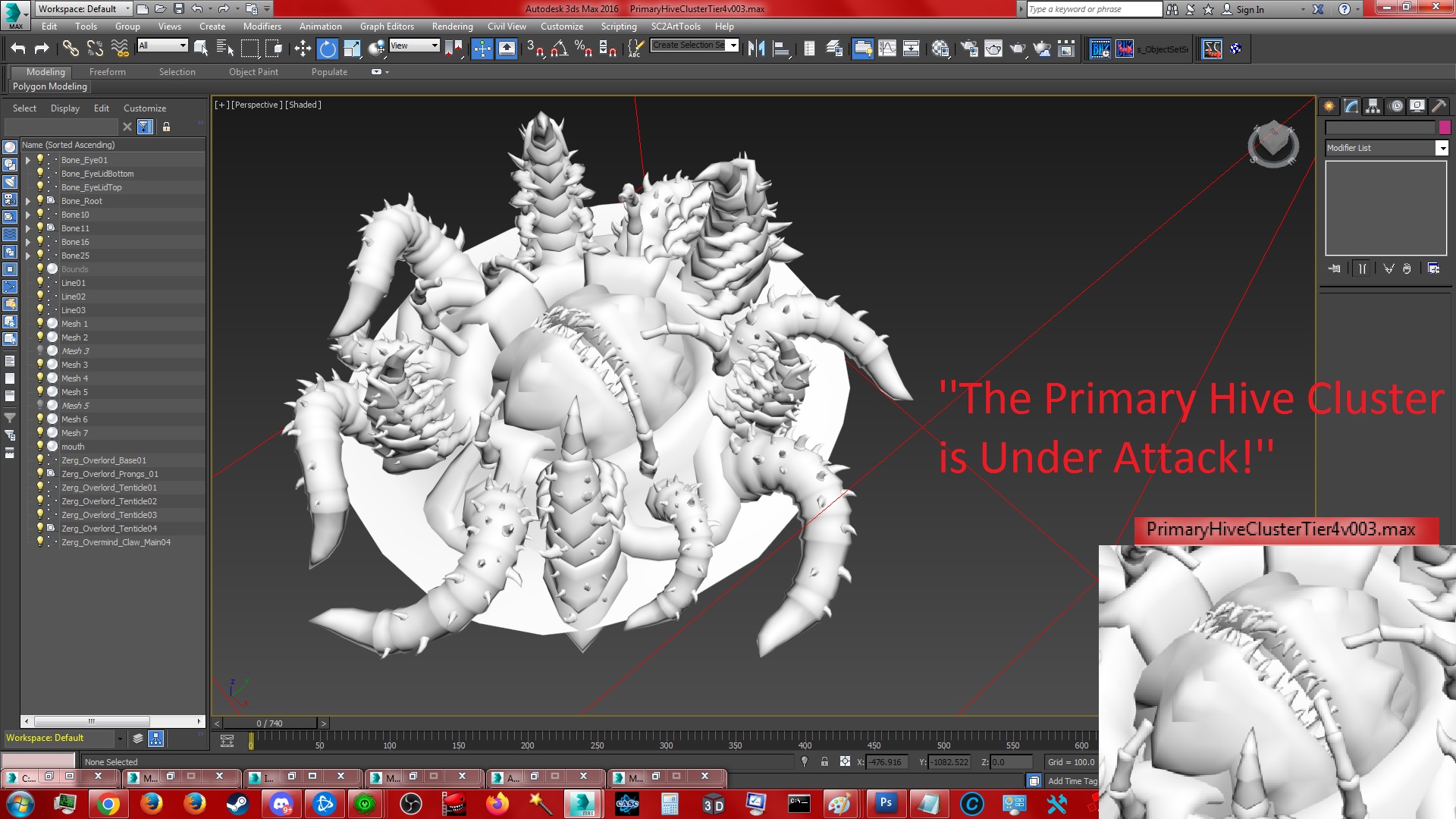Activate Bind to Space Warp tool

click(120, 49)
